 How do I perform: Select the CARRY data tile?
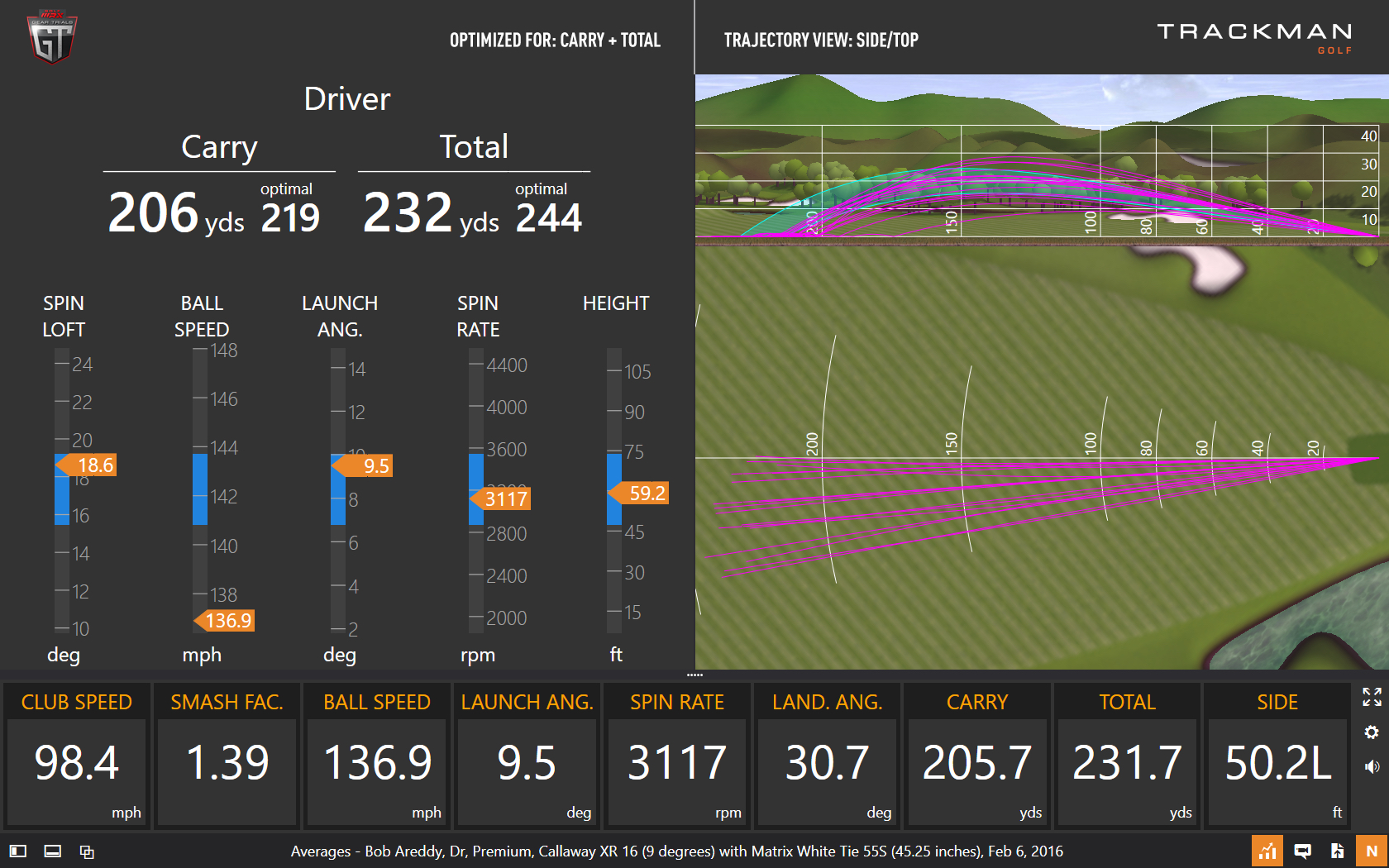977,755
